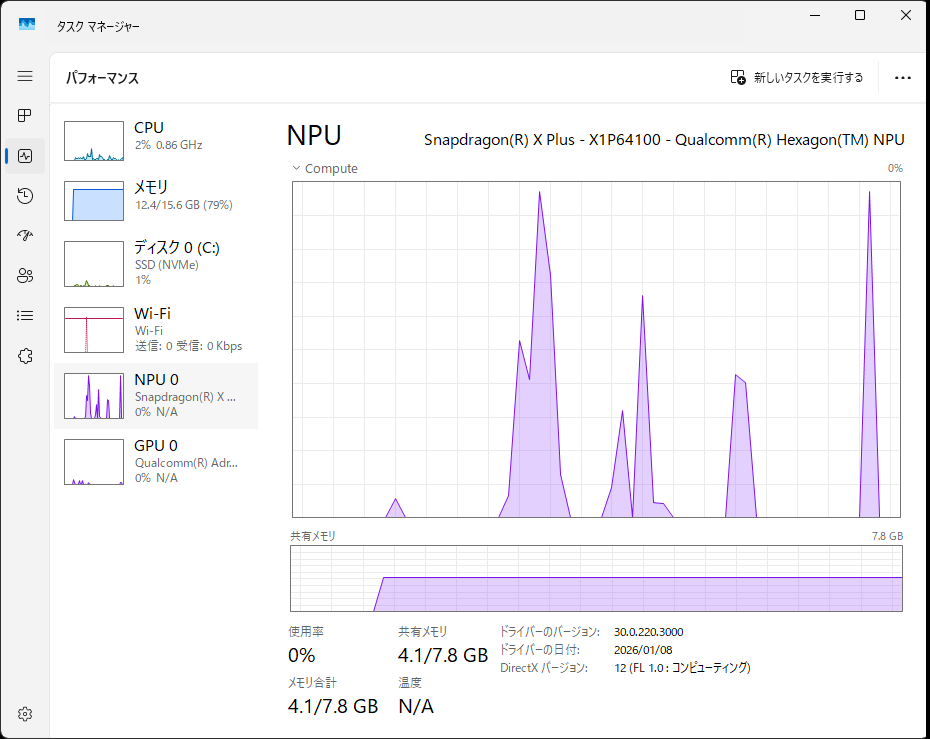The width and height of the screenshot is (930, 739).
Task: Click the SSD (NVMe) disk label
Action: 167,265
